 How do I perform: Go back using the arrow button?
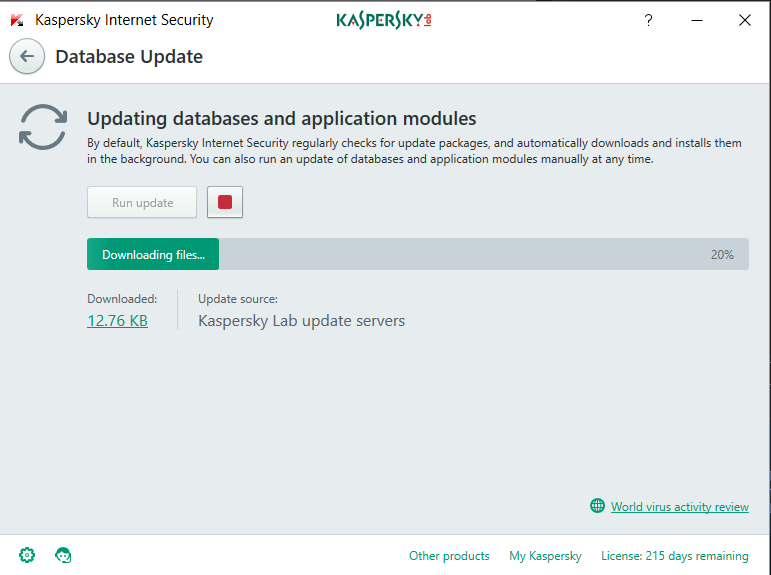tap(27, 57)
